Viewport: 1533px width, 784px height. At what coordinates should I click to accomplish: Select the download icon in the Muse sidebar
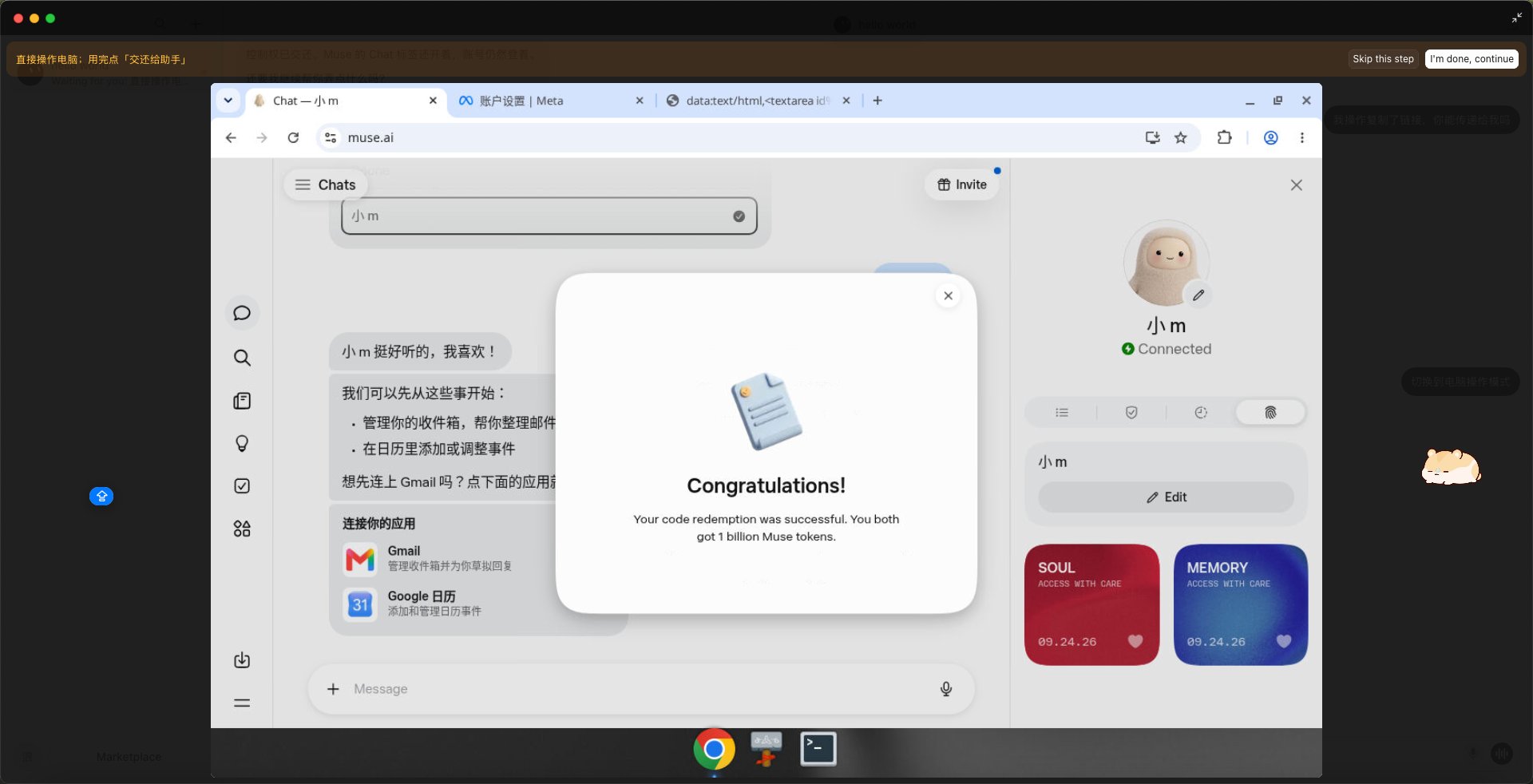(242, 660)
